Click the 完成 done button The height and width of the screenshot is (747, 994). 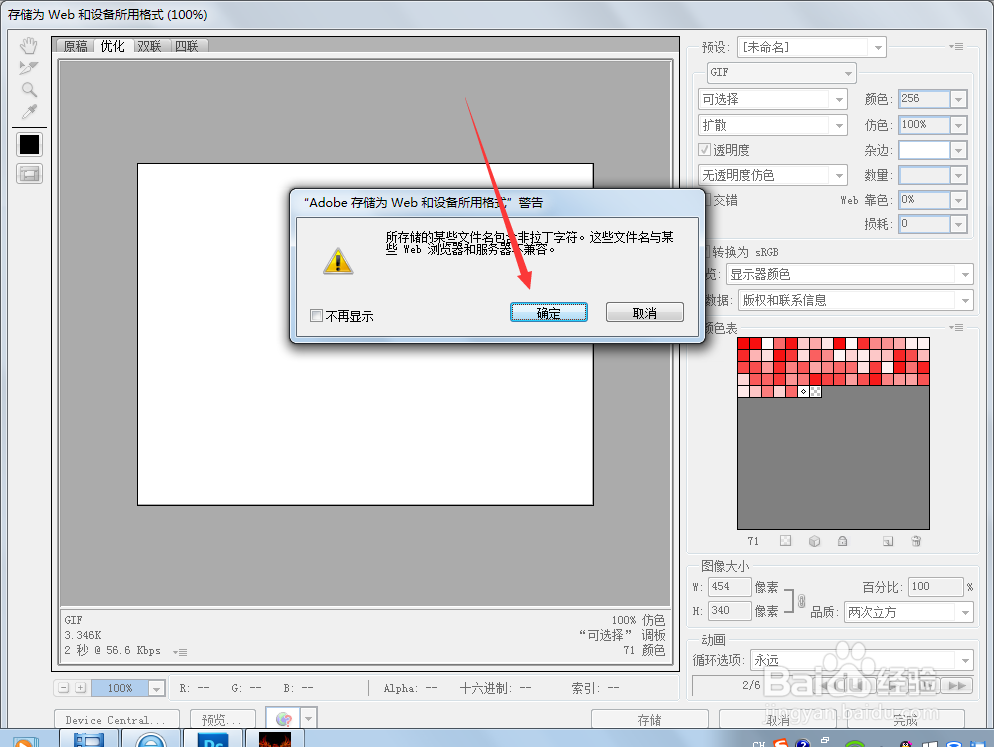906,720
